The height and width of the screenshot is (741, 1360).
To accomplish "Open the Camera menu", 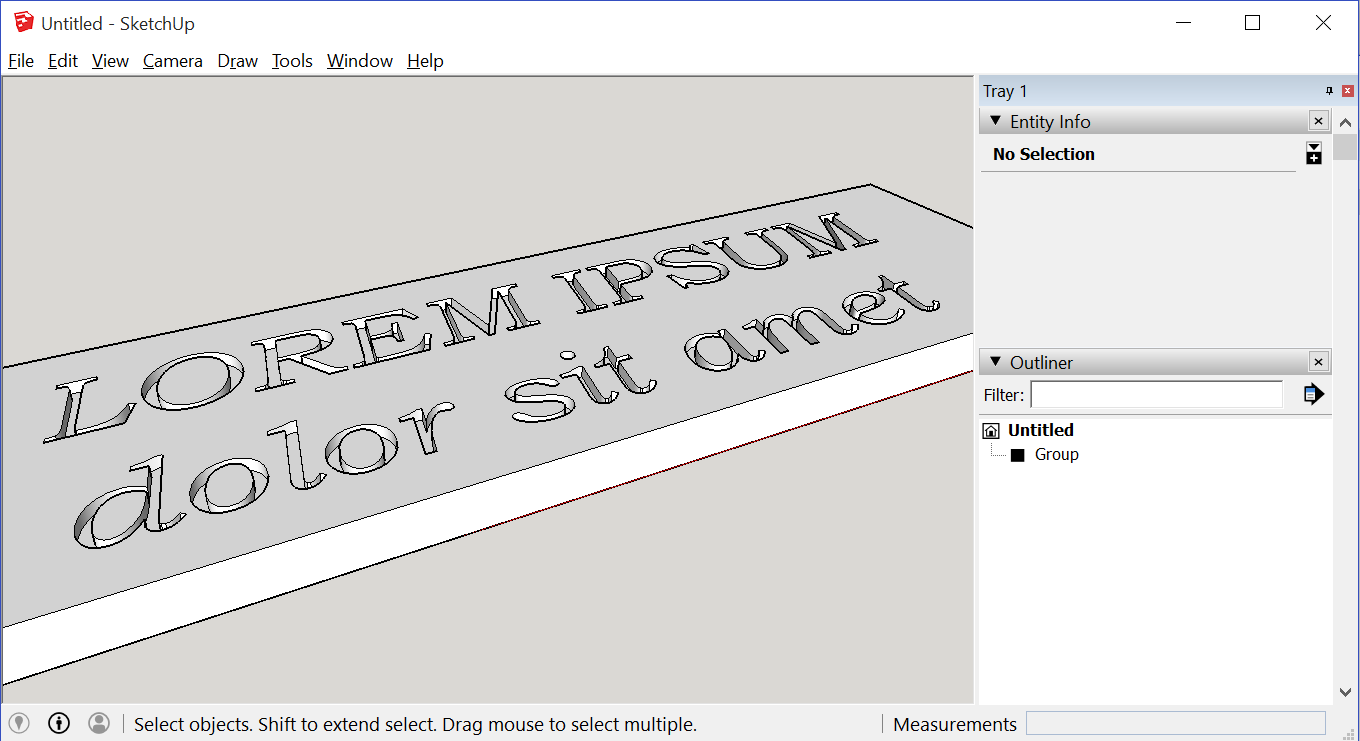I will coord(173,61).
